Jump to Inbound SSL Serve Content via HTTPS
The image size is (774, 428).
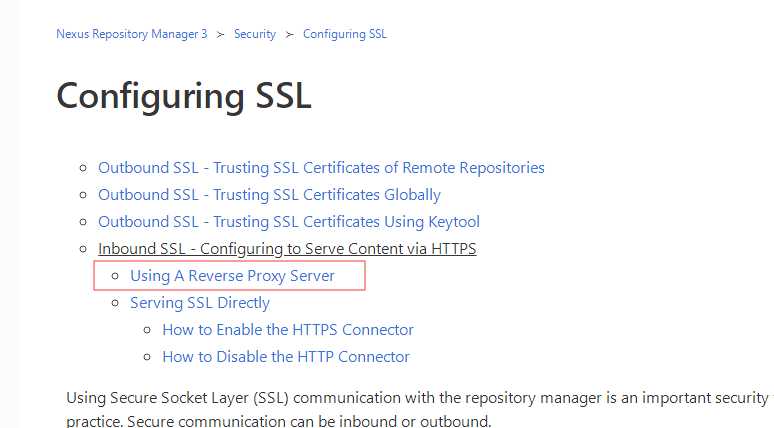287,249
